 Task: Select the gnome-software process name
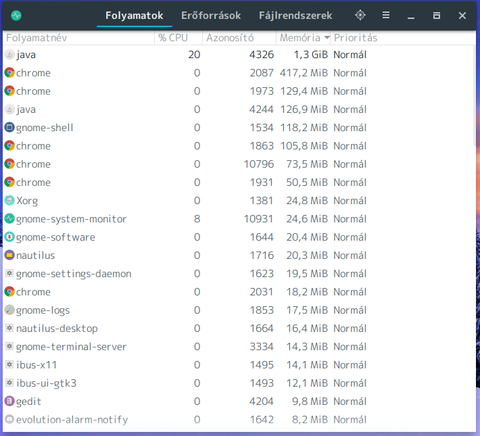click(x=56, y=237)
